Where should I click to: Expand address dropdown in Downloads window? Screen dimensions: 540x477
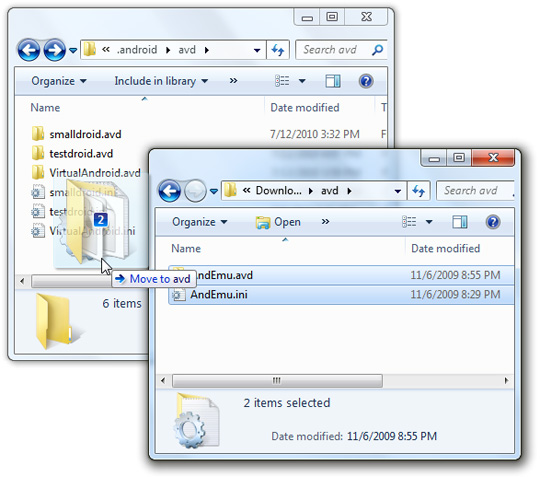pyautogui.click(x=397, y=191)
